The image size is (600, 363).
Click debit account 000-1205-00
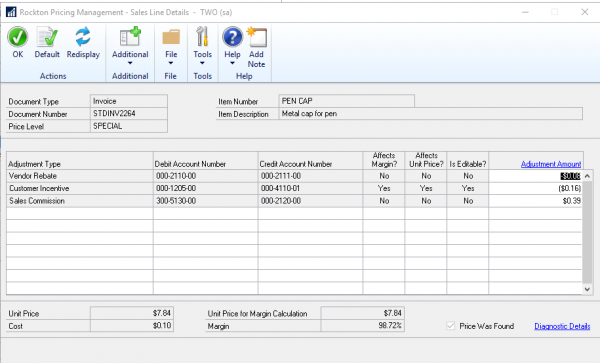tap(176, 188)
